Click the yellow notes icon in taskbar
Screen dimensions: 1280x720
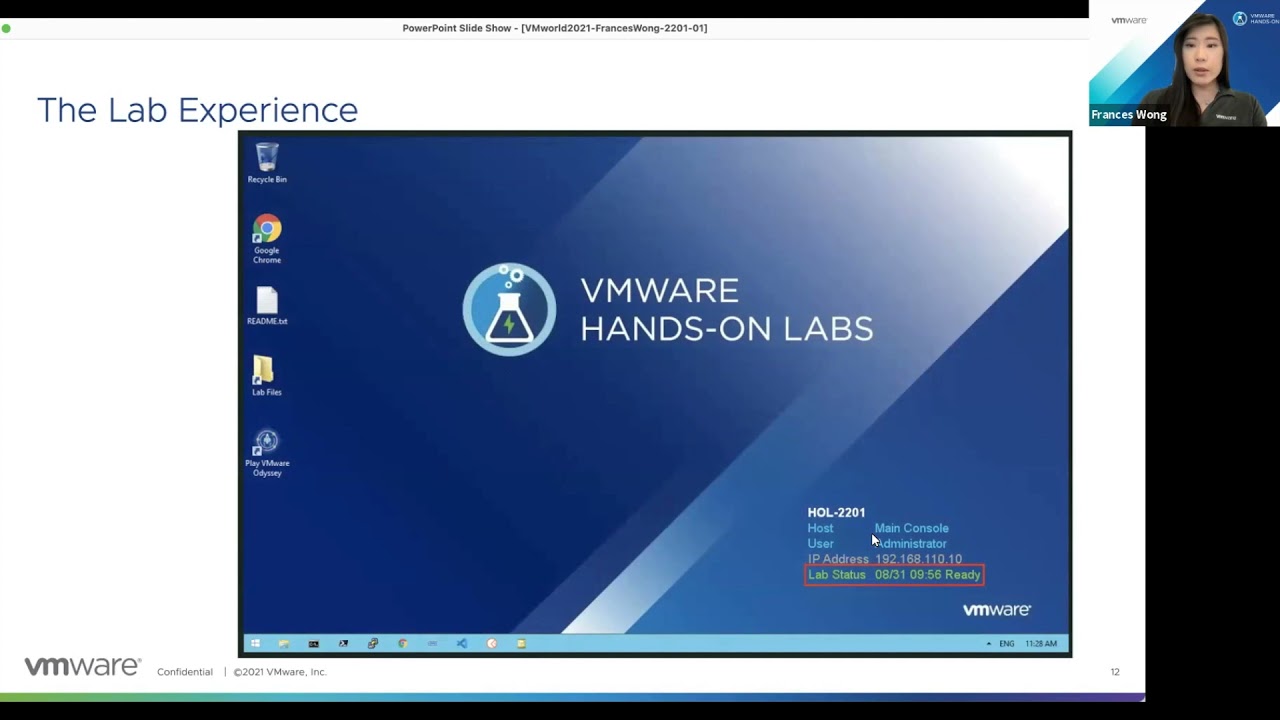521,644
